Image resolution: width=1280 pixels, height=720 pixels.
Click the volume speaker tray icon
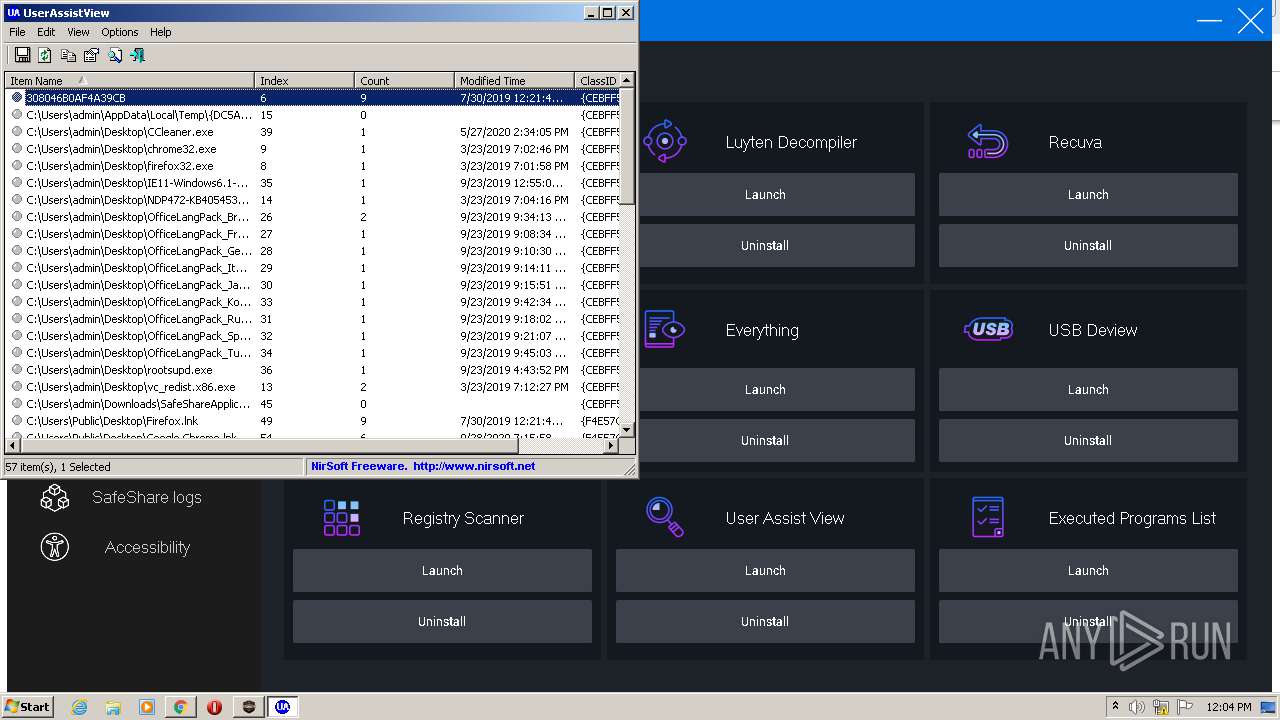[x=1138, y=707]
